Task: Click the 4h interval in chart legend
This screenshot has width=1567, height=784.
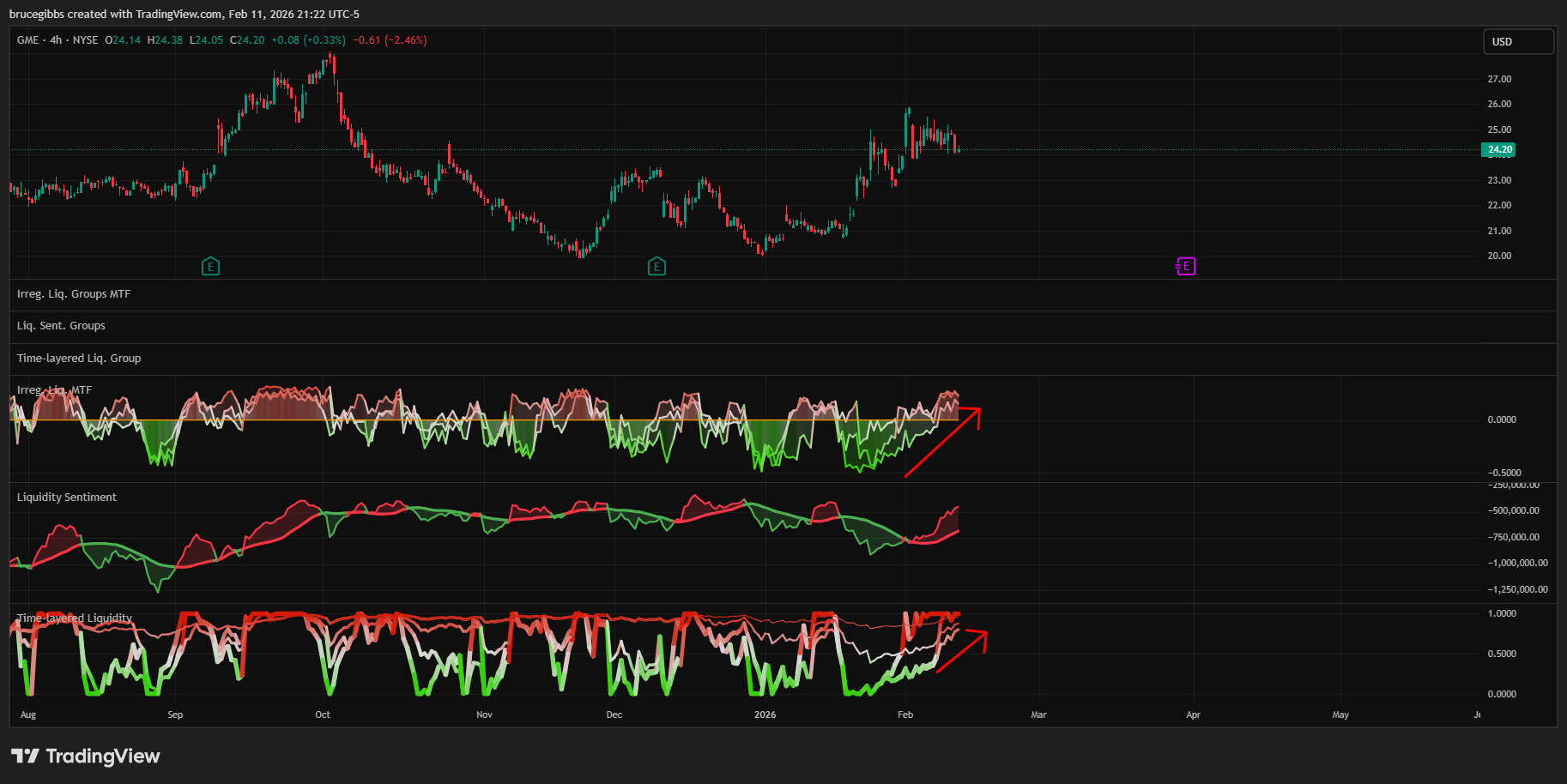Action: coord(56,40)
